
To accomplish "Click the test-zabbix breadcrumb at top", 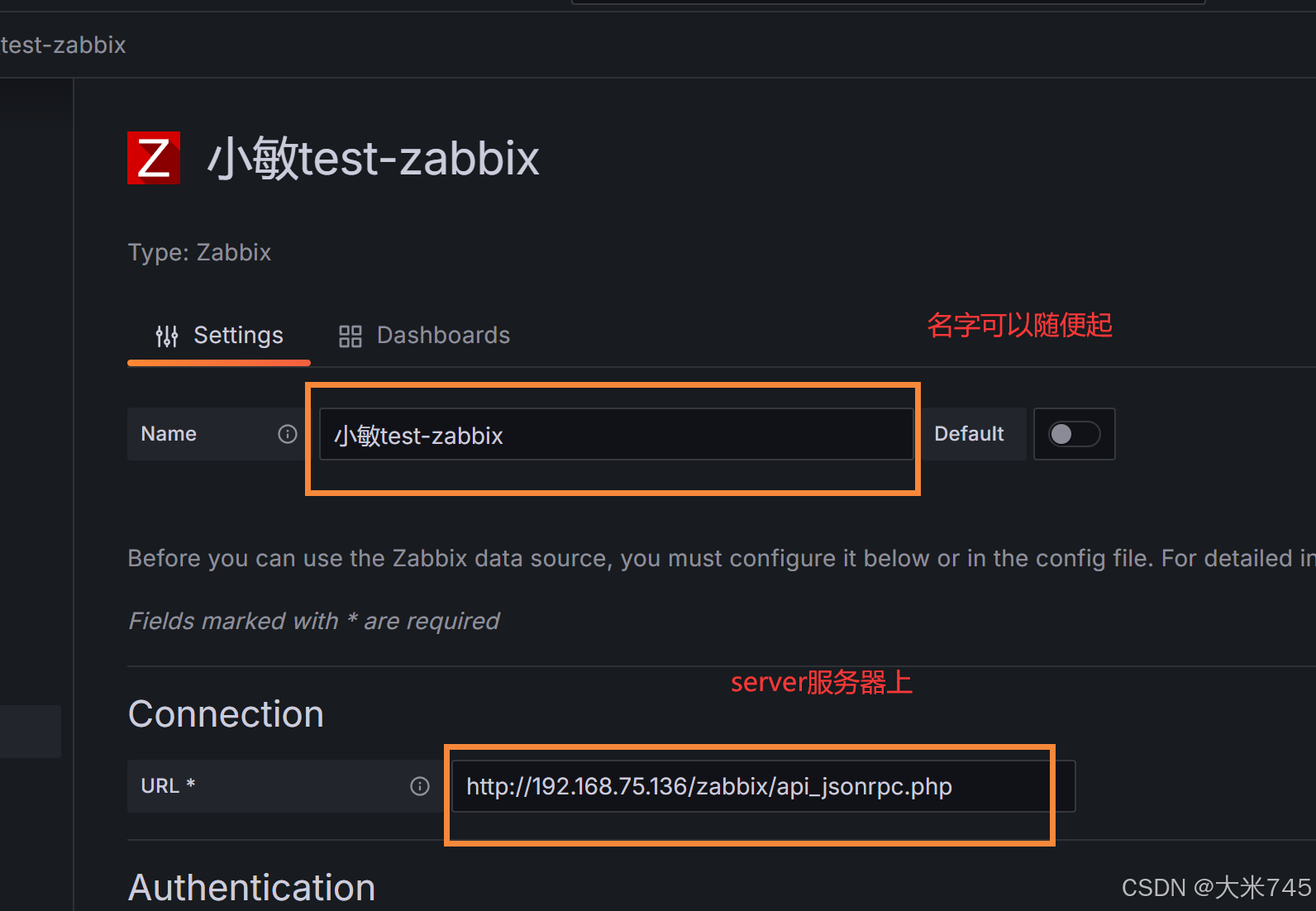I will coord(63,45).
